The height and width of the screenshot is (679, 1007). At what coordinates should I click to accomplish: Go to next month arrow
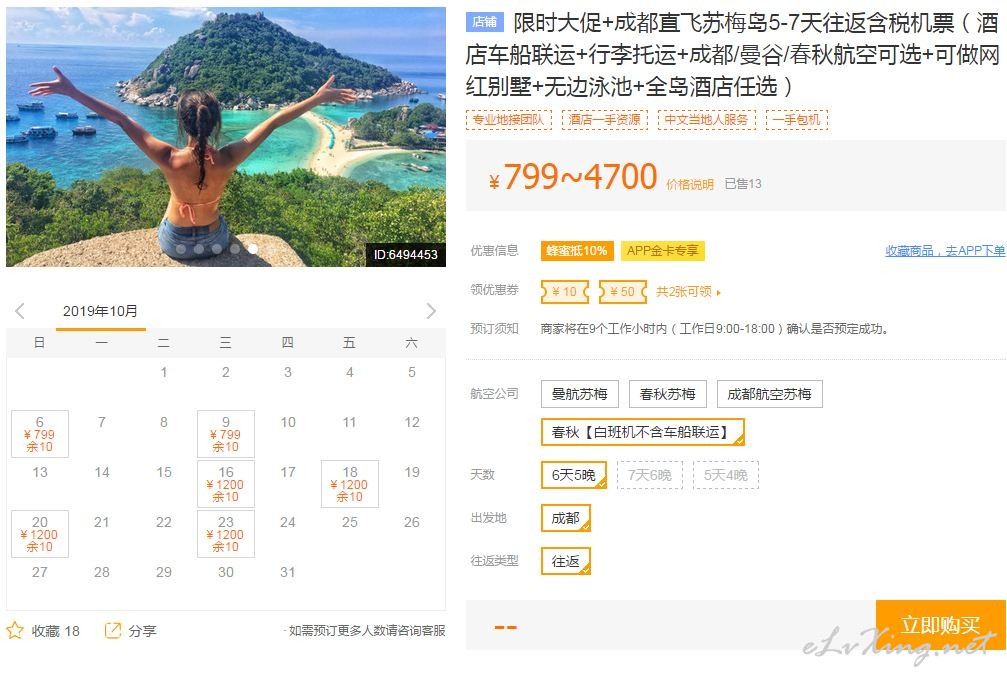[431, 311]
